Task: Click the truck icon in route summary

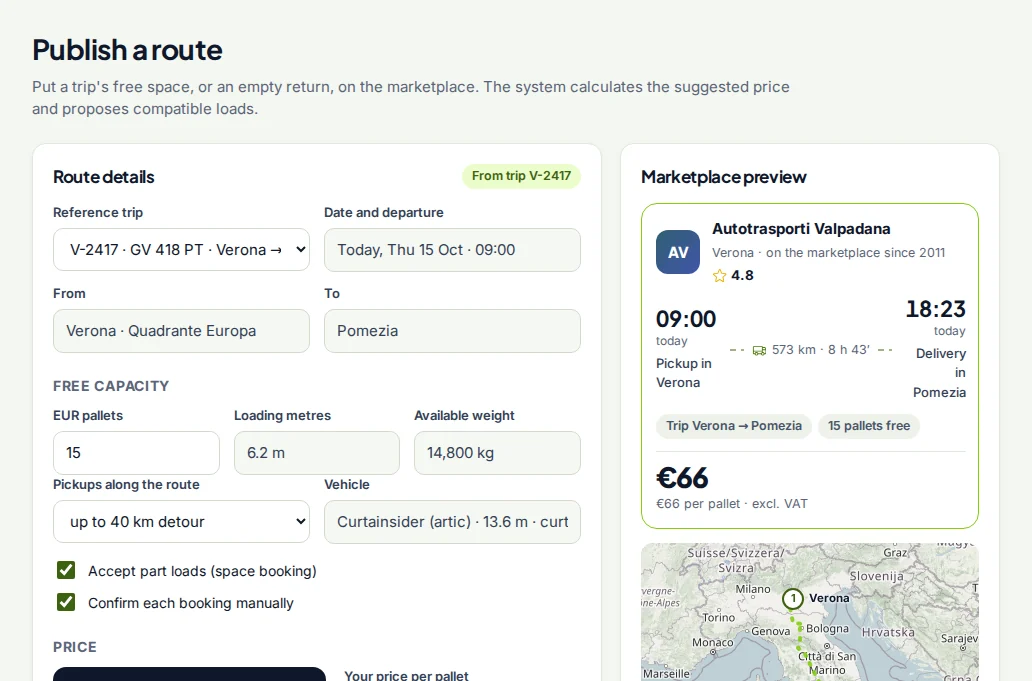Action: click(x=759, y=351)
